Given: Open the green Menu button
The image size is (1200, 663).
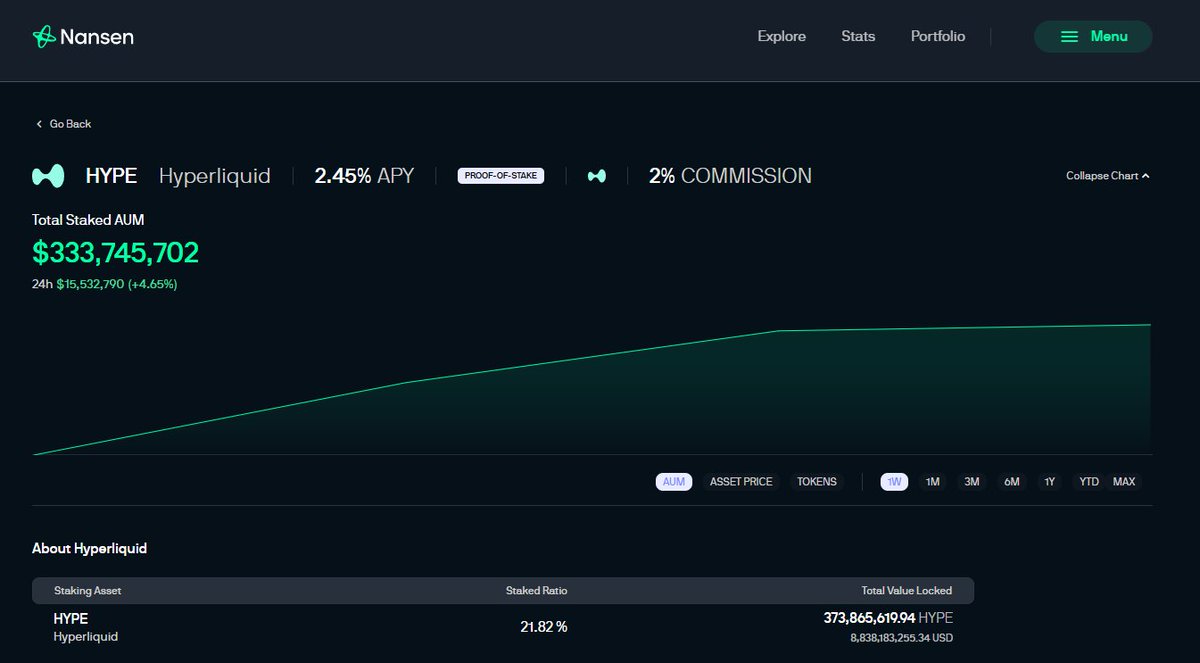Looking at the screenshot, I should click(1093, 37).
